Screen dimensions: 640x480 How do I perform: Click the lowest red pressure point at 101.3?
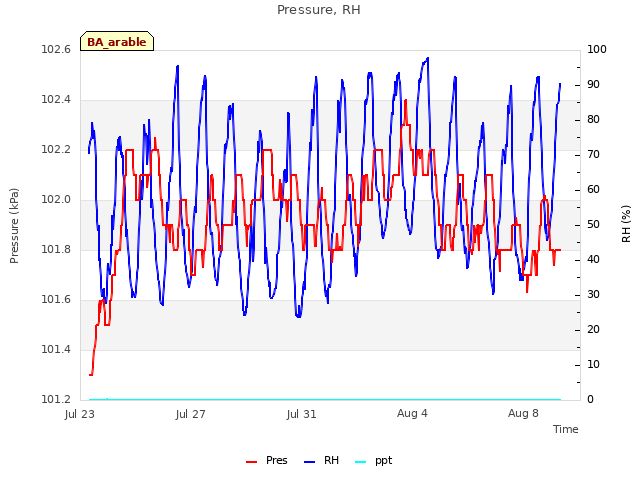point(91,375)
